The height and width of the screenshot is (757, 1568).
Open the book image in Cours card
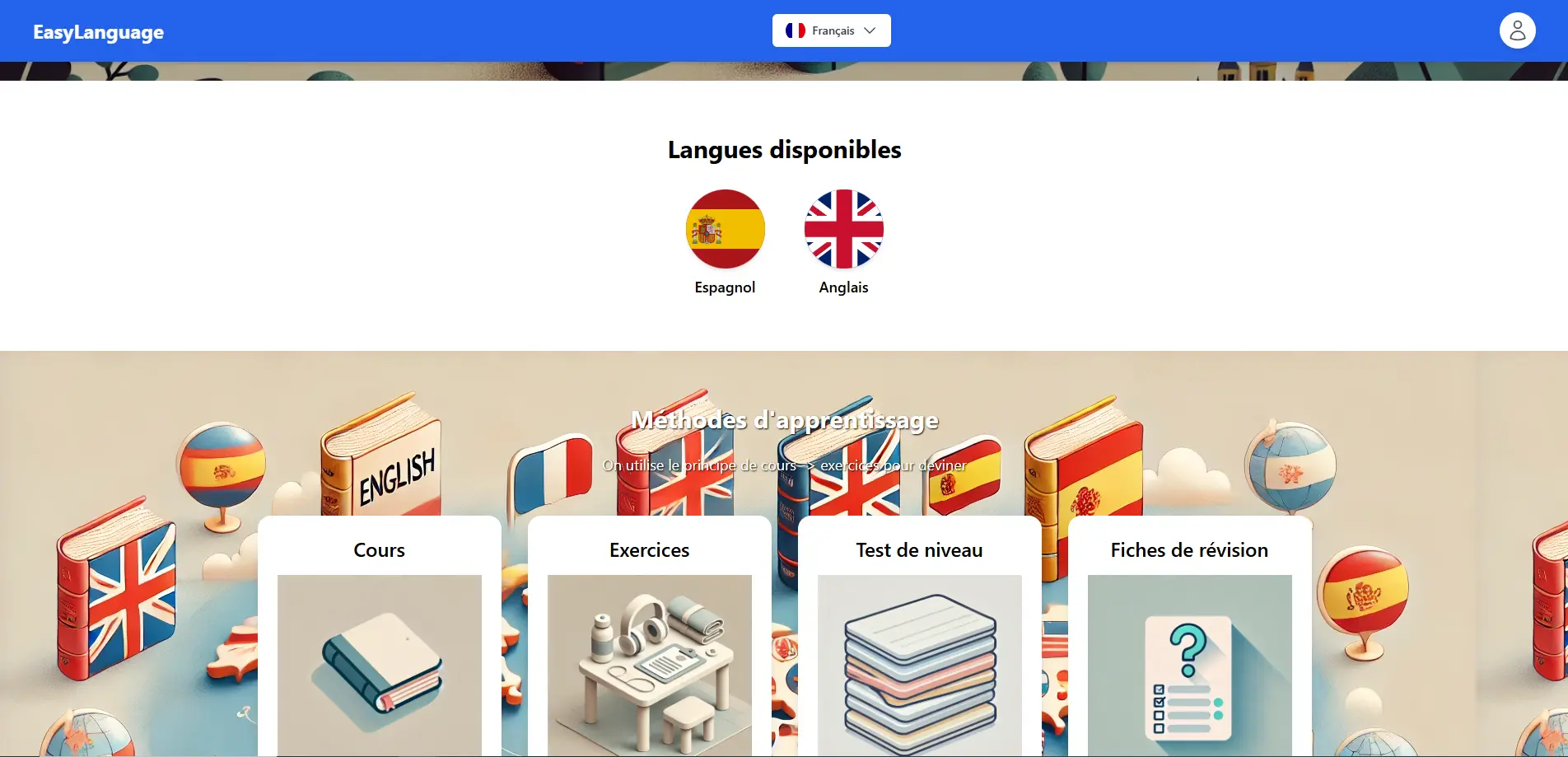(x=380, y=666)
